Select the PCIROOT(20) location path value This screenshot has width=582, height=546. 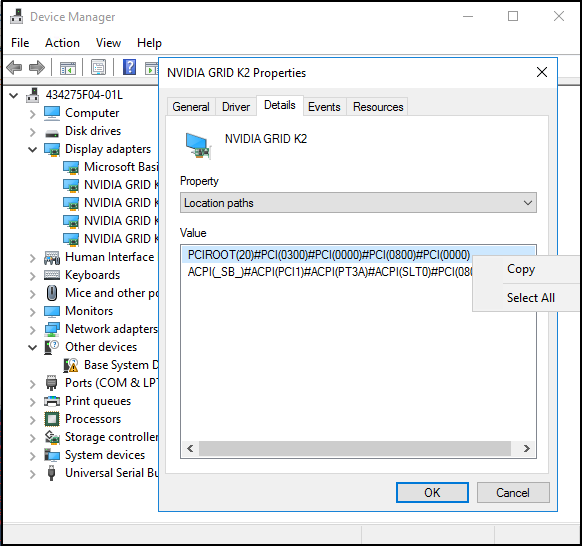click(328, 255)
